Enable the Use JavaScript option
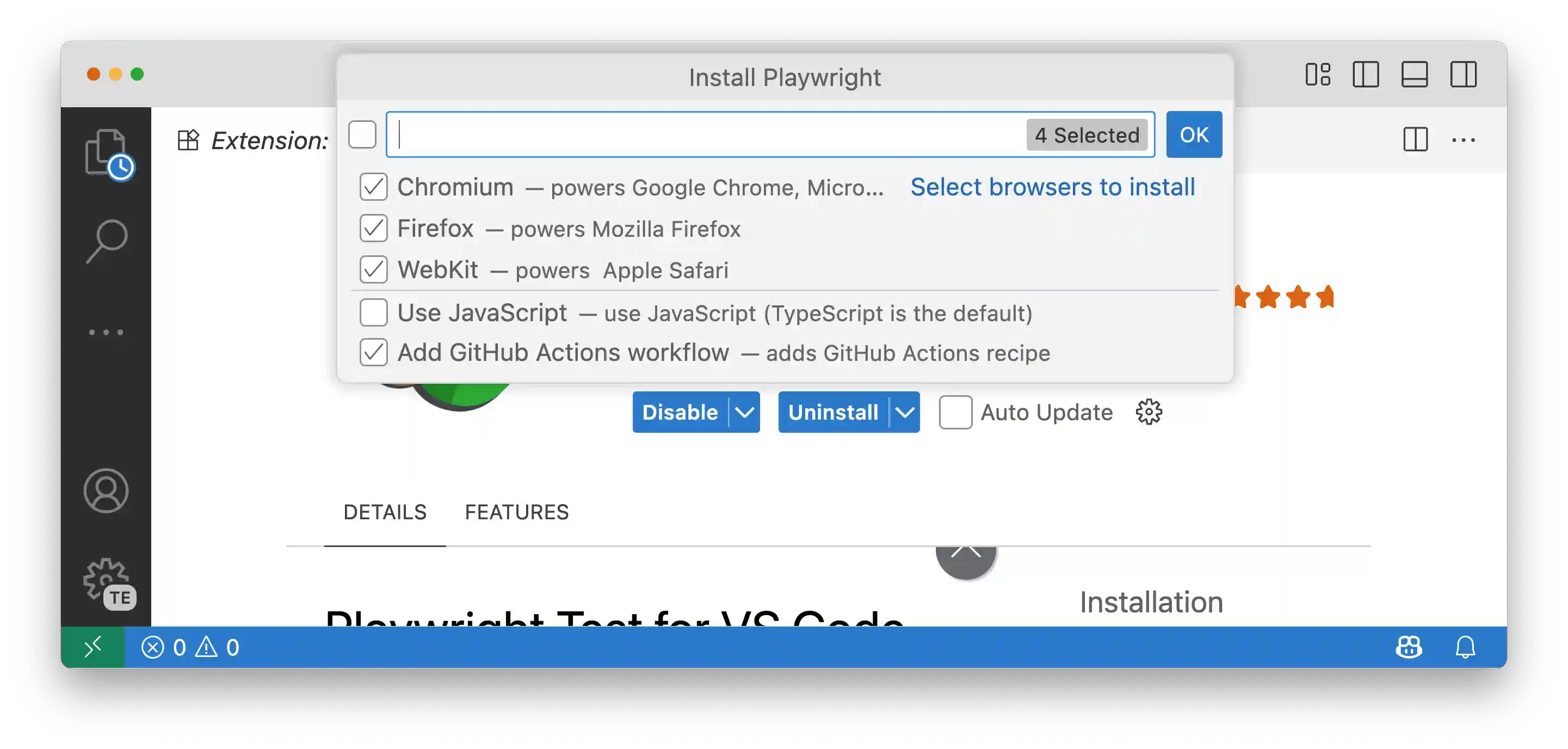Screen dimensions: 1568x749 coord(373,312)
